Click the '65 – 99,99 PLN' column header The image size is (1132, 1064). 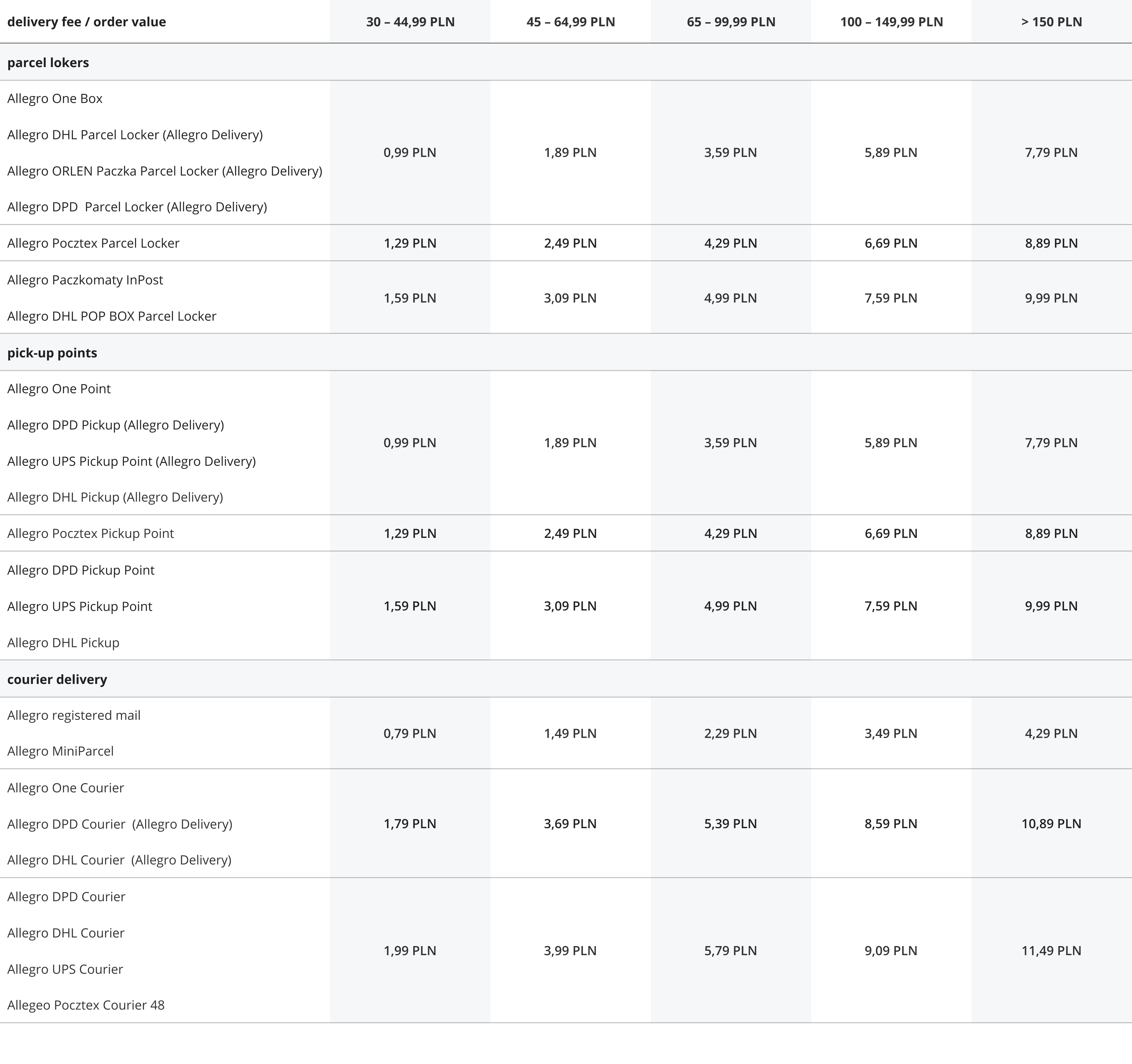pyautogui.click(x=731, y=22)
